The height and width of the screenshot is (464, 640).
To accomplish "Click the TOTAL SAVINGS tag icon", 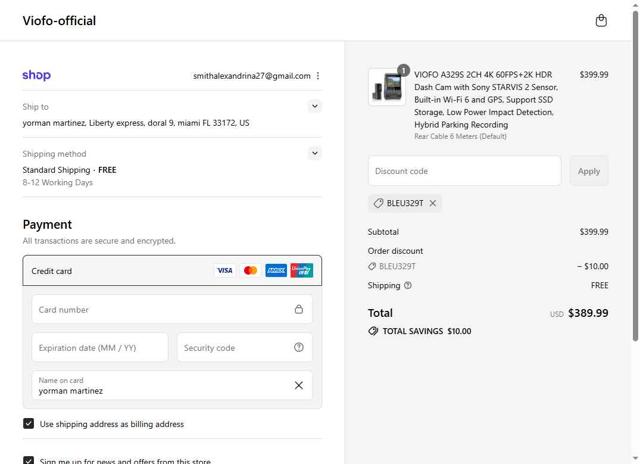I will pos(373,331).
